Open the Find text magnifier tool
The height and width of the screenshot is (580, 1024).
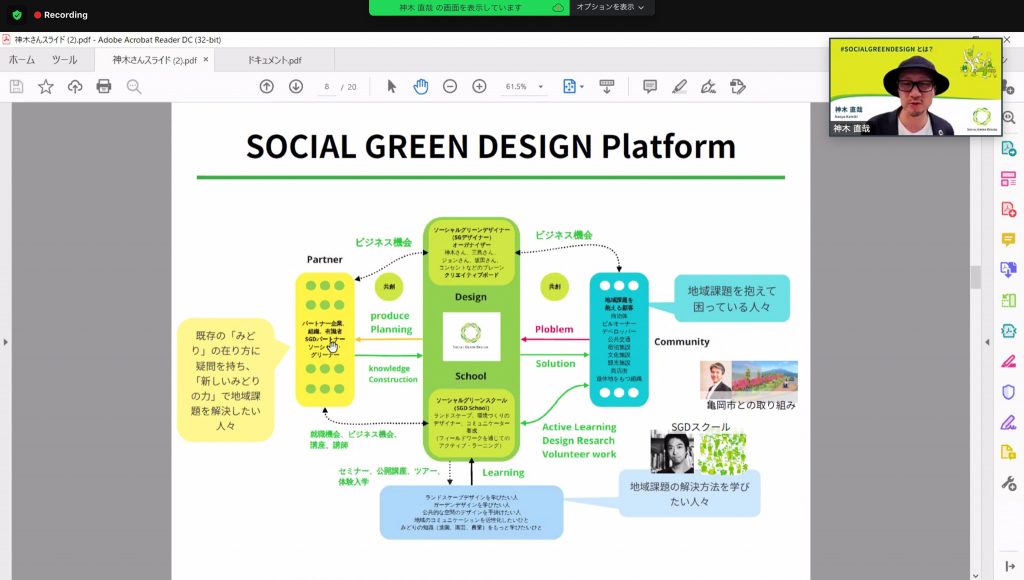[134, 86]
